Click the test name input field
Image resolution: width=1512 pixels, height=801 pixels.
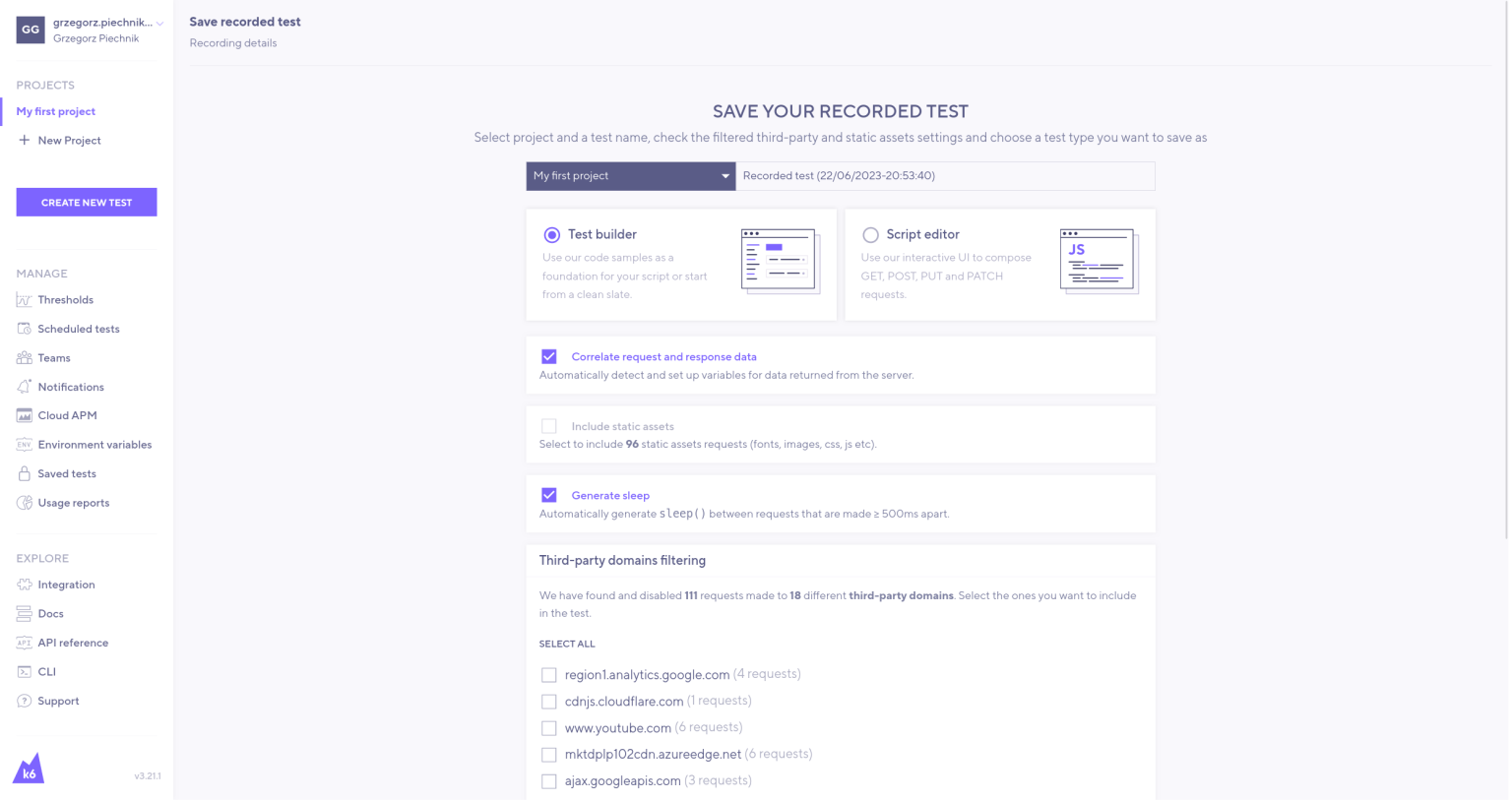coord(945,176)
